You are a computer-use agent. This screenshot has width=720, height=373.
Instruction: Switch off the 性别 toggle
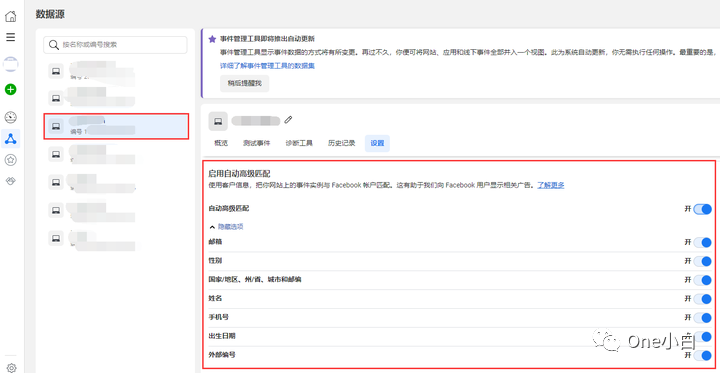click(703, 261)
